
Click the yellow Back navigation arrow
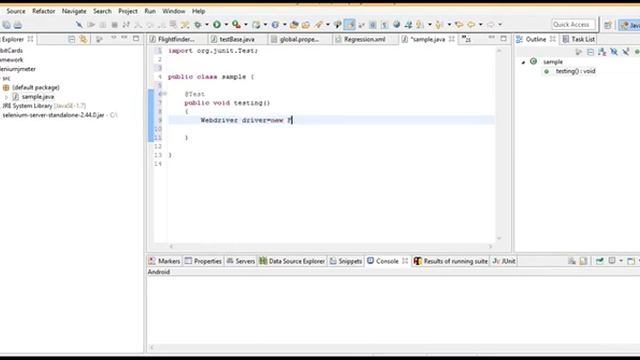tap(471, 24)
